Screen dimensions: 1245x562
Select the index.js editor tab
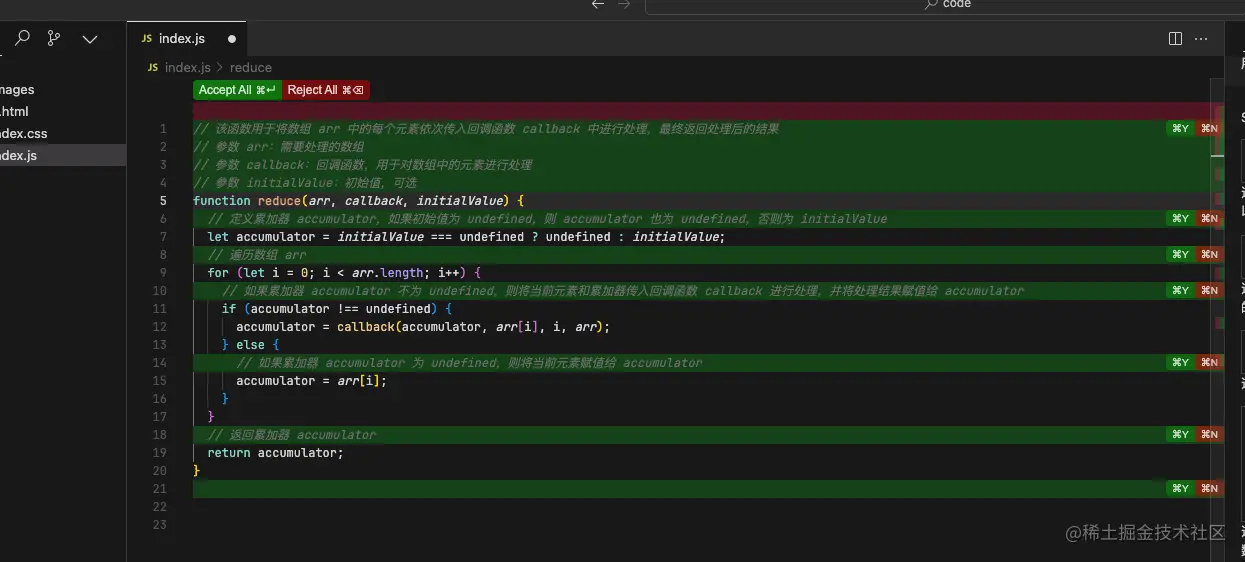(186, 38)
